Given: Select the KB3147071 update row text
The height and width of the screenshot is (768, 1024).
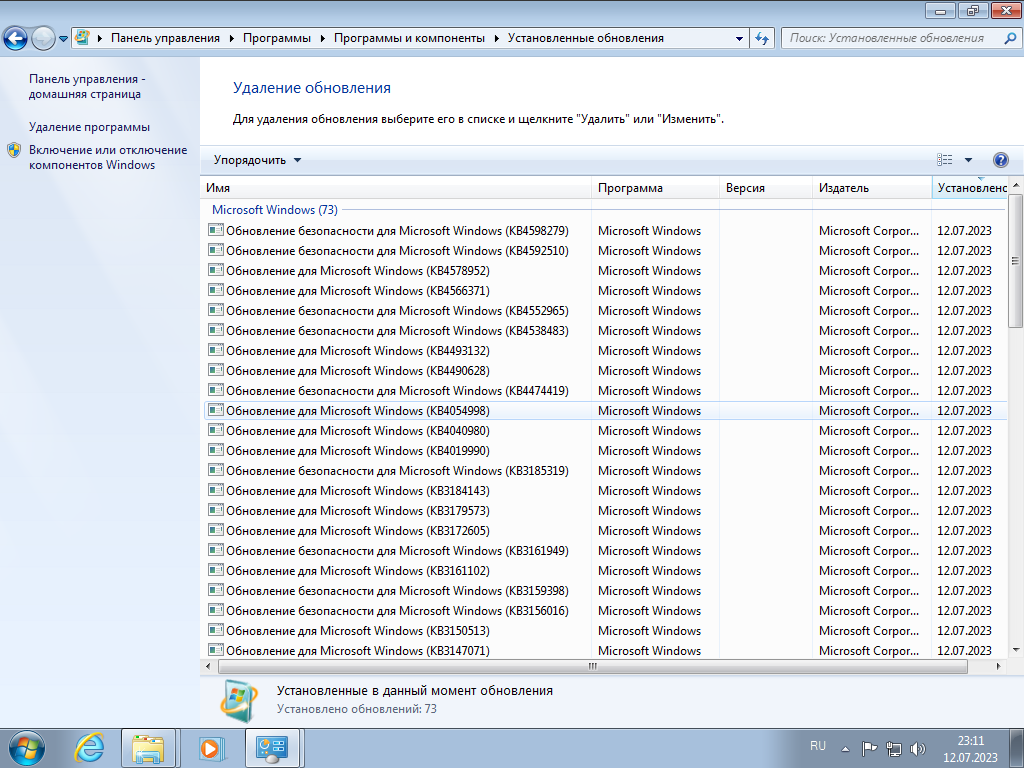Looking at the screenshot, I should point(358,650).
